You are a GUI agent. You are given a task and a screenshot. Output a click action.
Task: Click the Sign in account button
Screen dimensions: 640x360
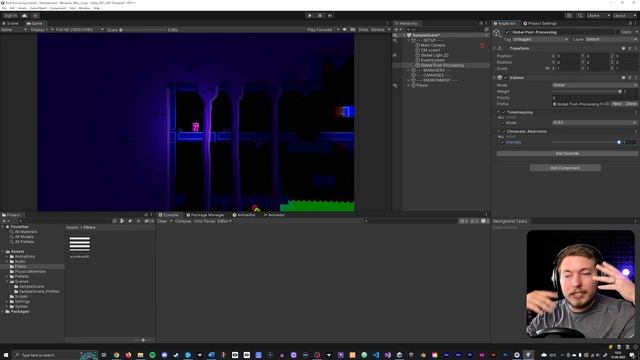[11, 16]
